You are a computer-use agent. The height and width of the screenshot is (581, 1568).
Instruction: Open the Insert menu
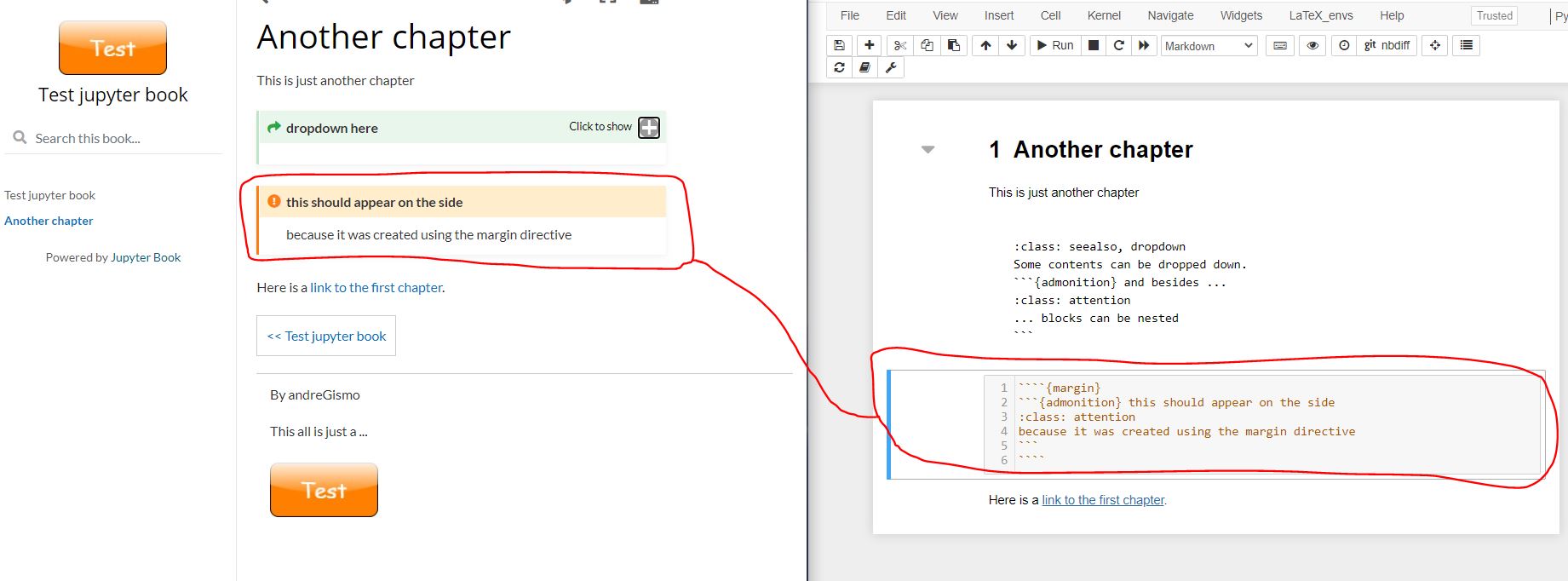tap(999, 15)
